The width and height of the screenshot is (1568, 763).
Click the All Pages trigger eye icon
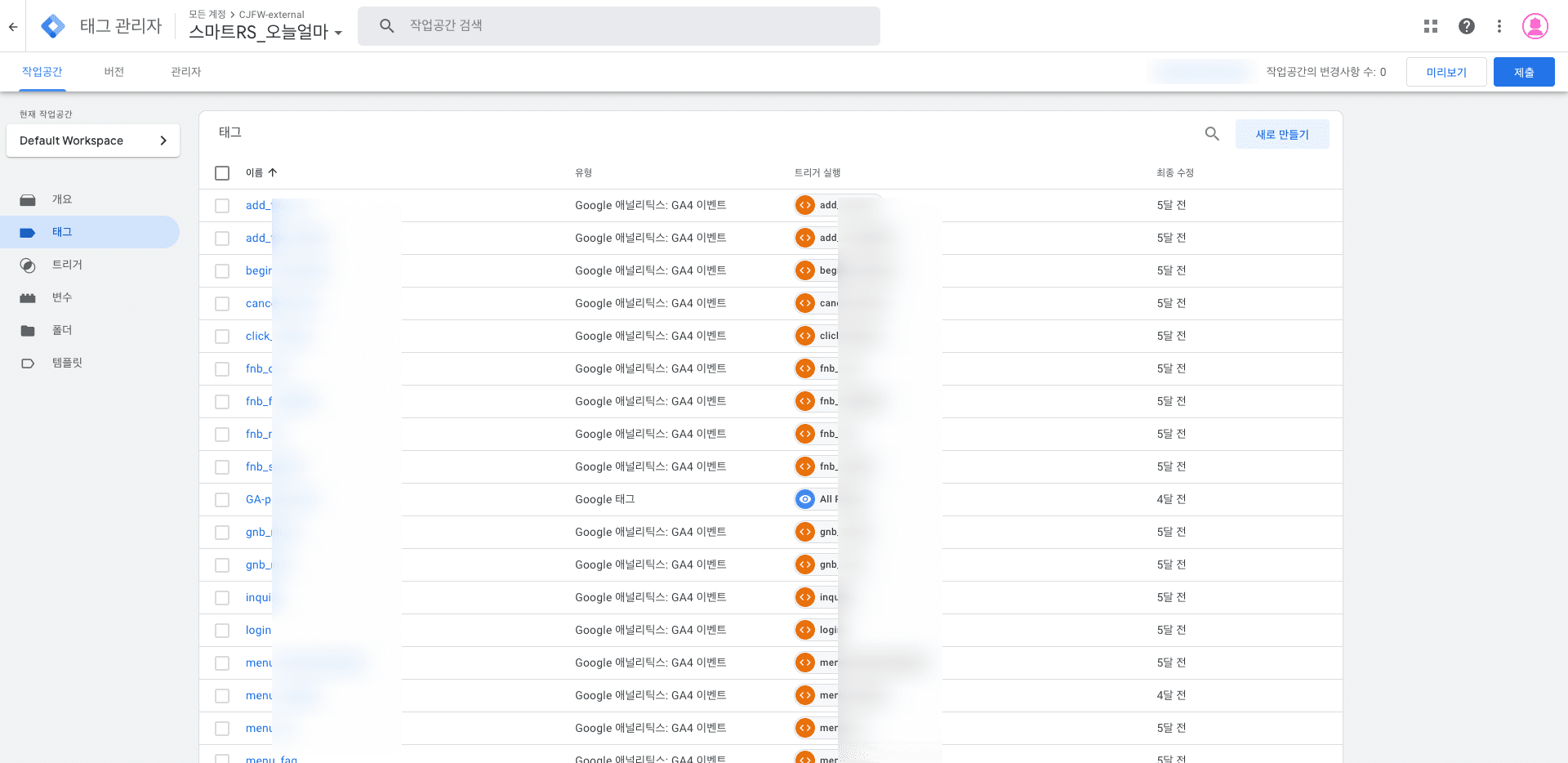click(x=805, y=499)
